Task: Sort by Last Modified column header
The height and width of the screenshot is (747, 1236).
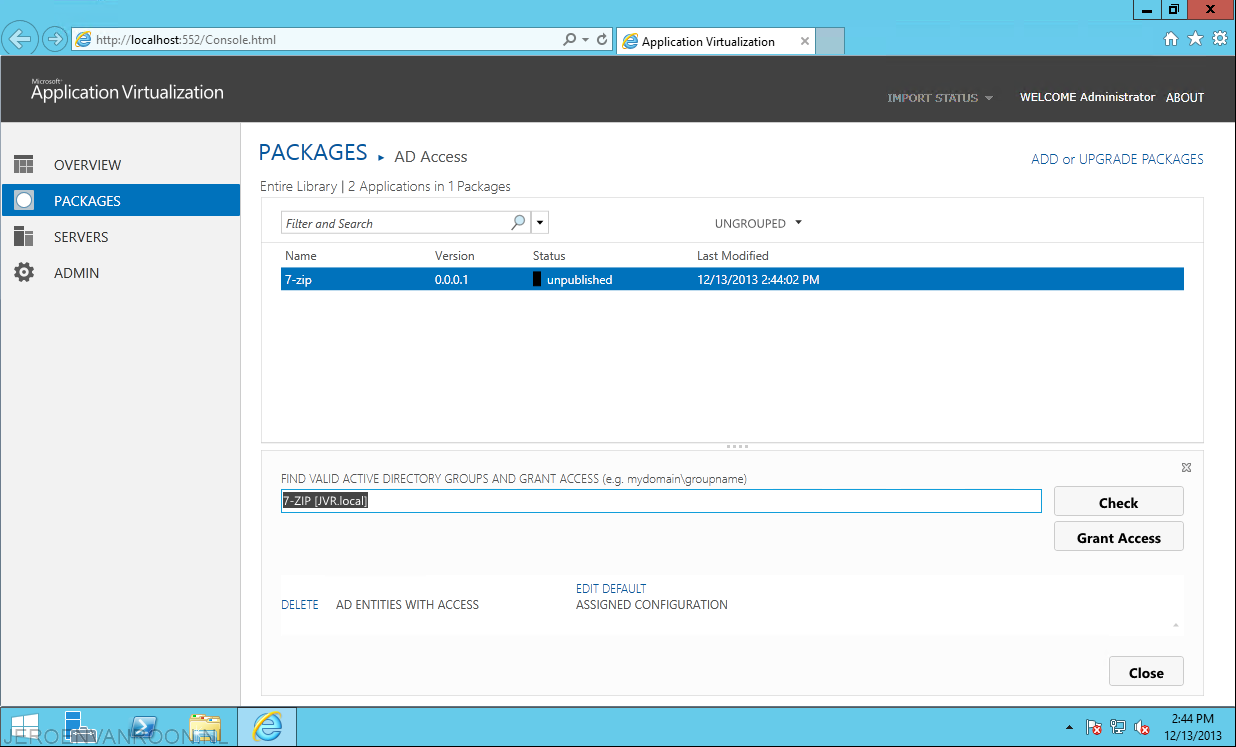Action: coord(733,256)
